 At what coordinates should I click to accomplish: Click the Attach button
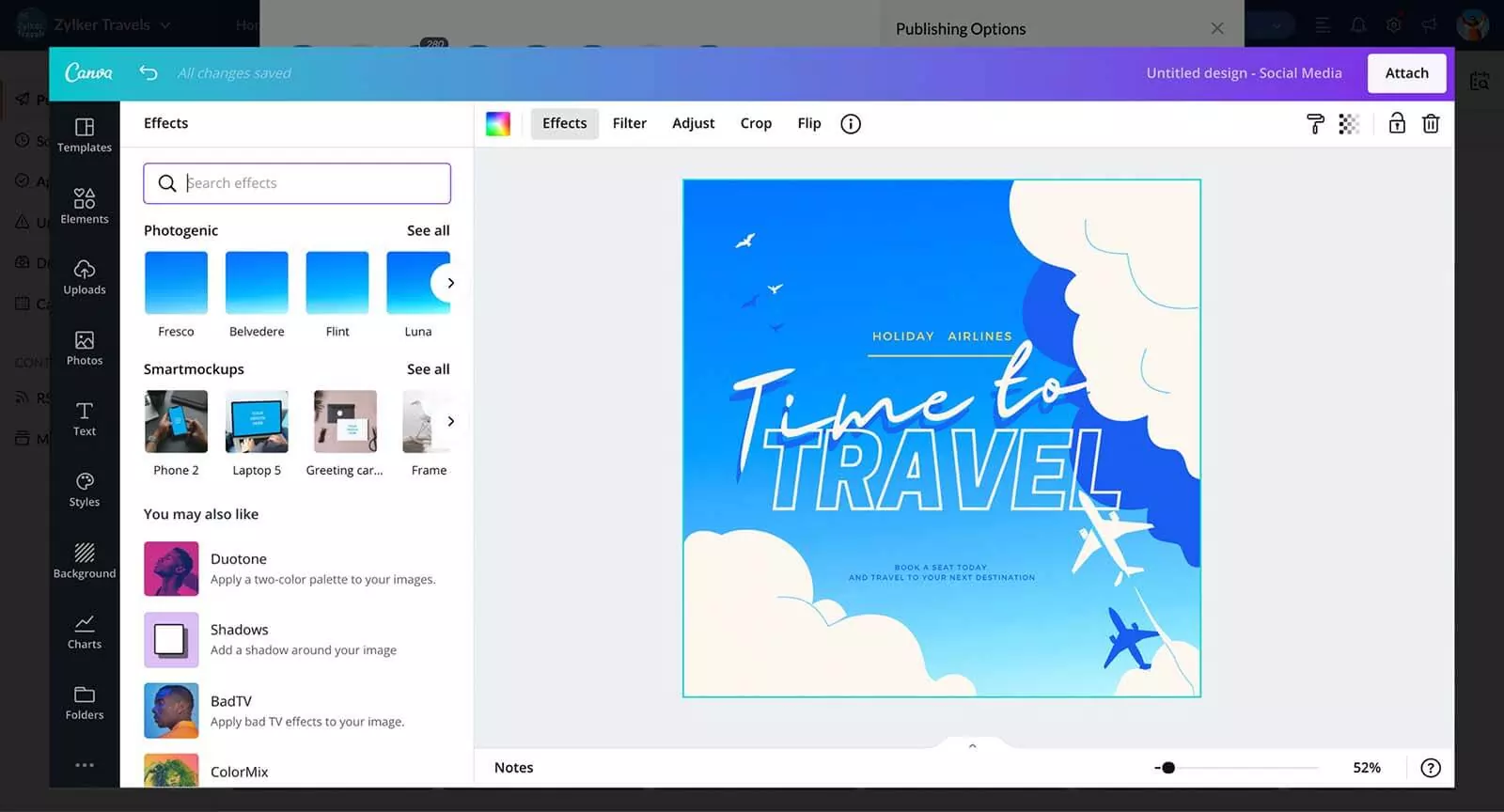coord(1406,72)
